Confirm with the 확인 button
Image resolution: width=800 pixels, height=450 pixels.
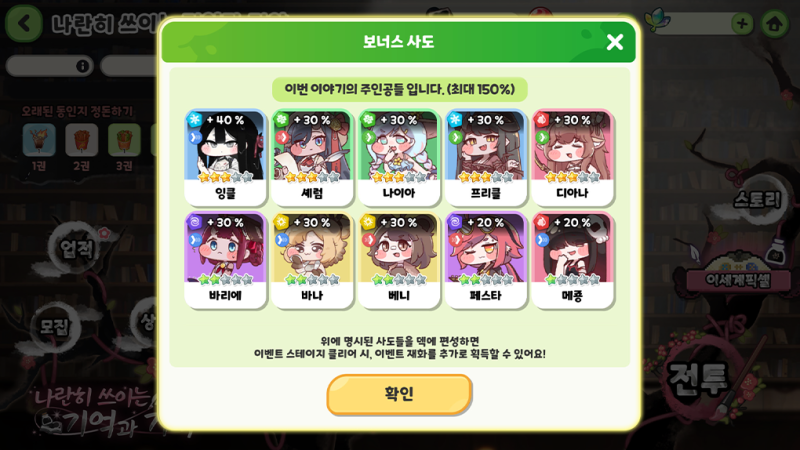pos(399,394)
